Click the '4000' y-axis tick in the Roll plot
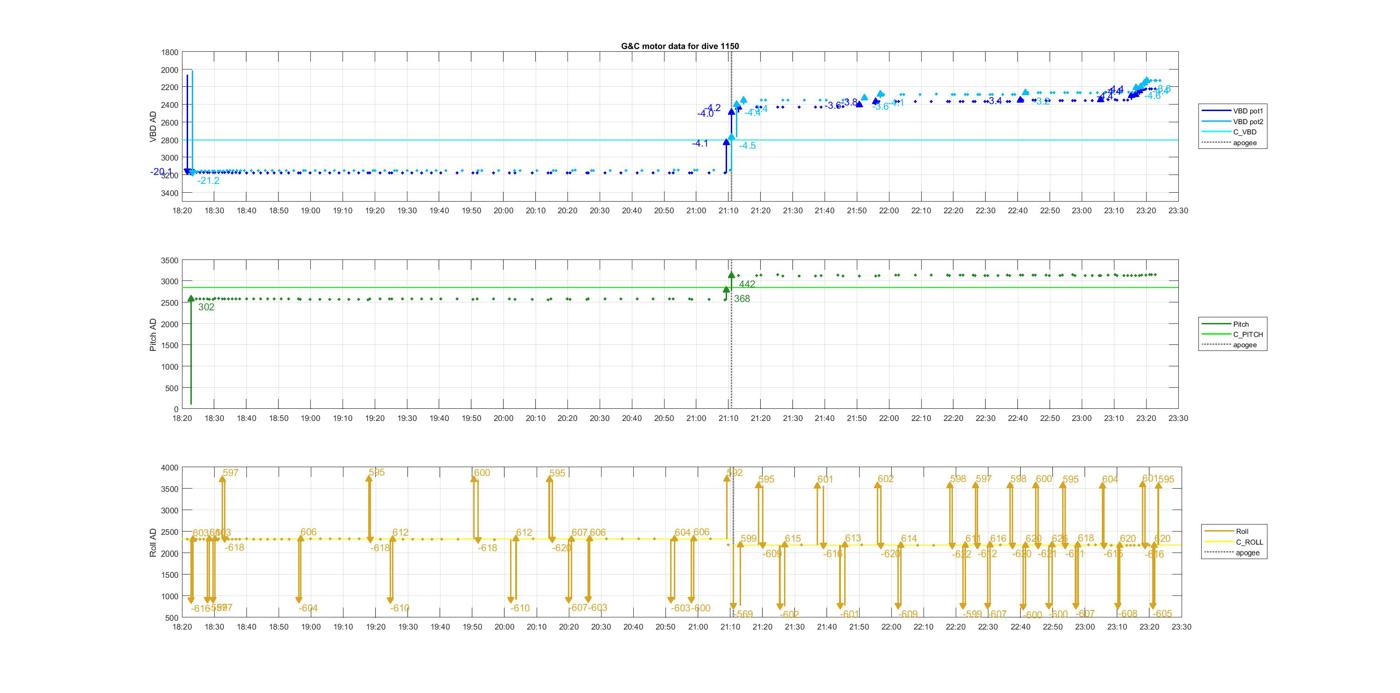Viewport: 1400px width, 693px height. pyautogui.click(x=169, y=468)
